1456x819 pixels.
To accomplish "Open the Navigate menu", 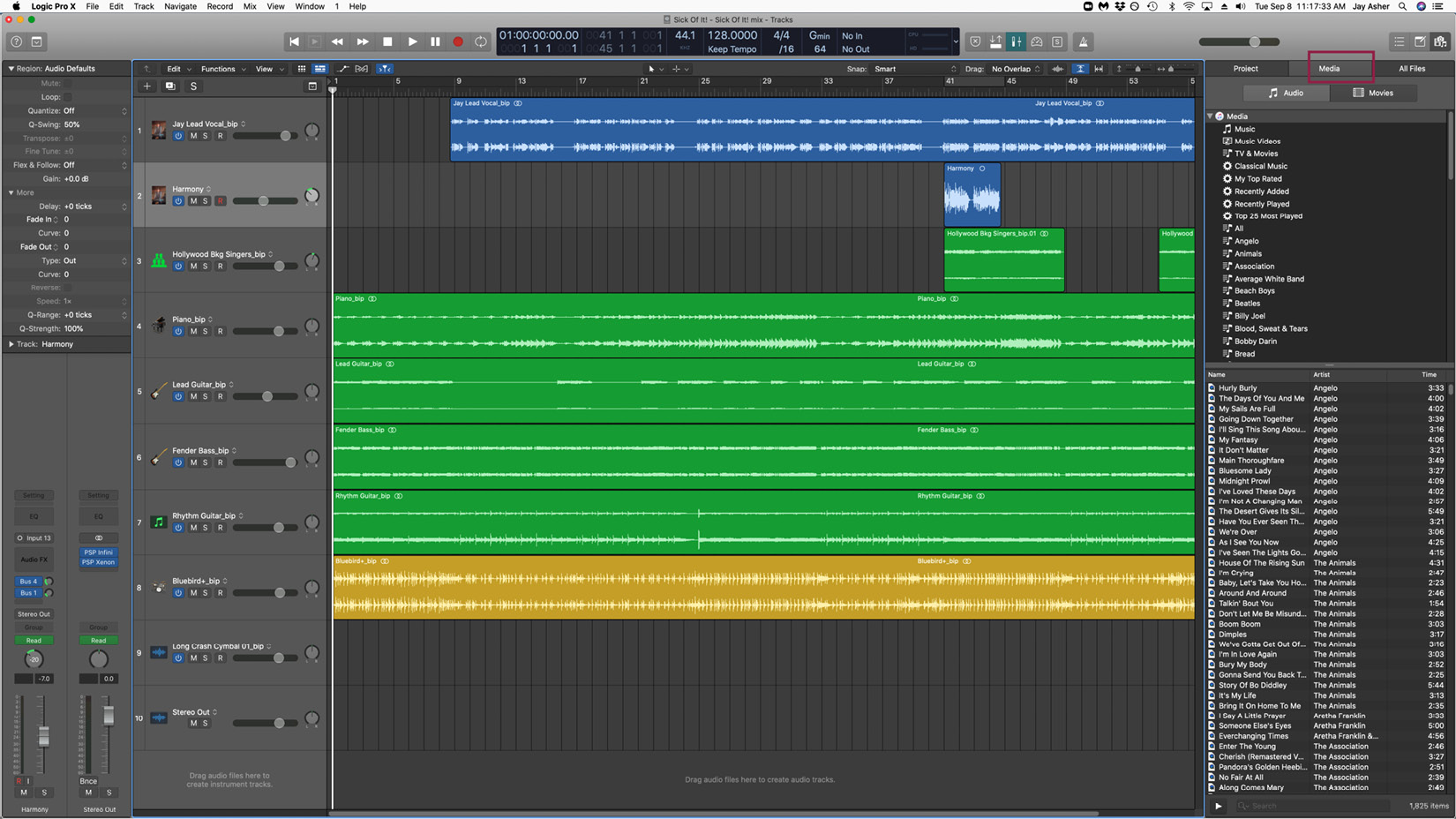I will coord(180,6).
